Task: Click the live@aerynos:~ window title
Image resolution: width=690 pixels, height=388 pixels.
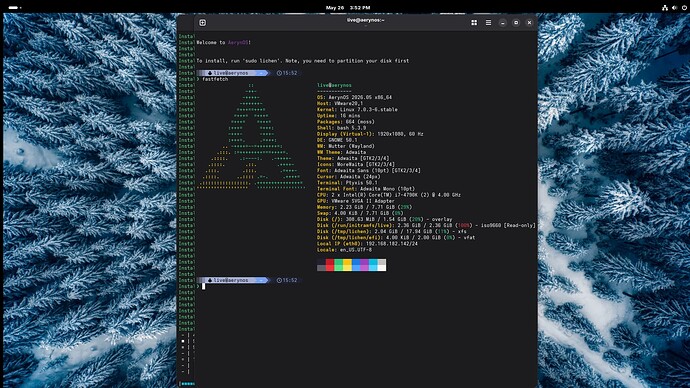Action: coord(365,20)
